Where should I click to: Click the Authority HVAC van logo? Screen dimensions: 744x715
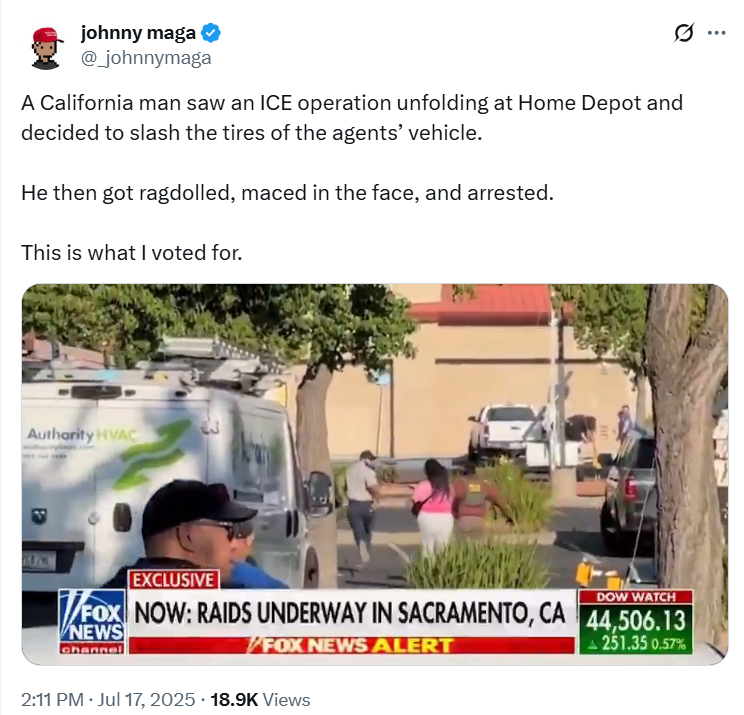(x=82, y=434)
